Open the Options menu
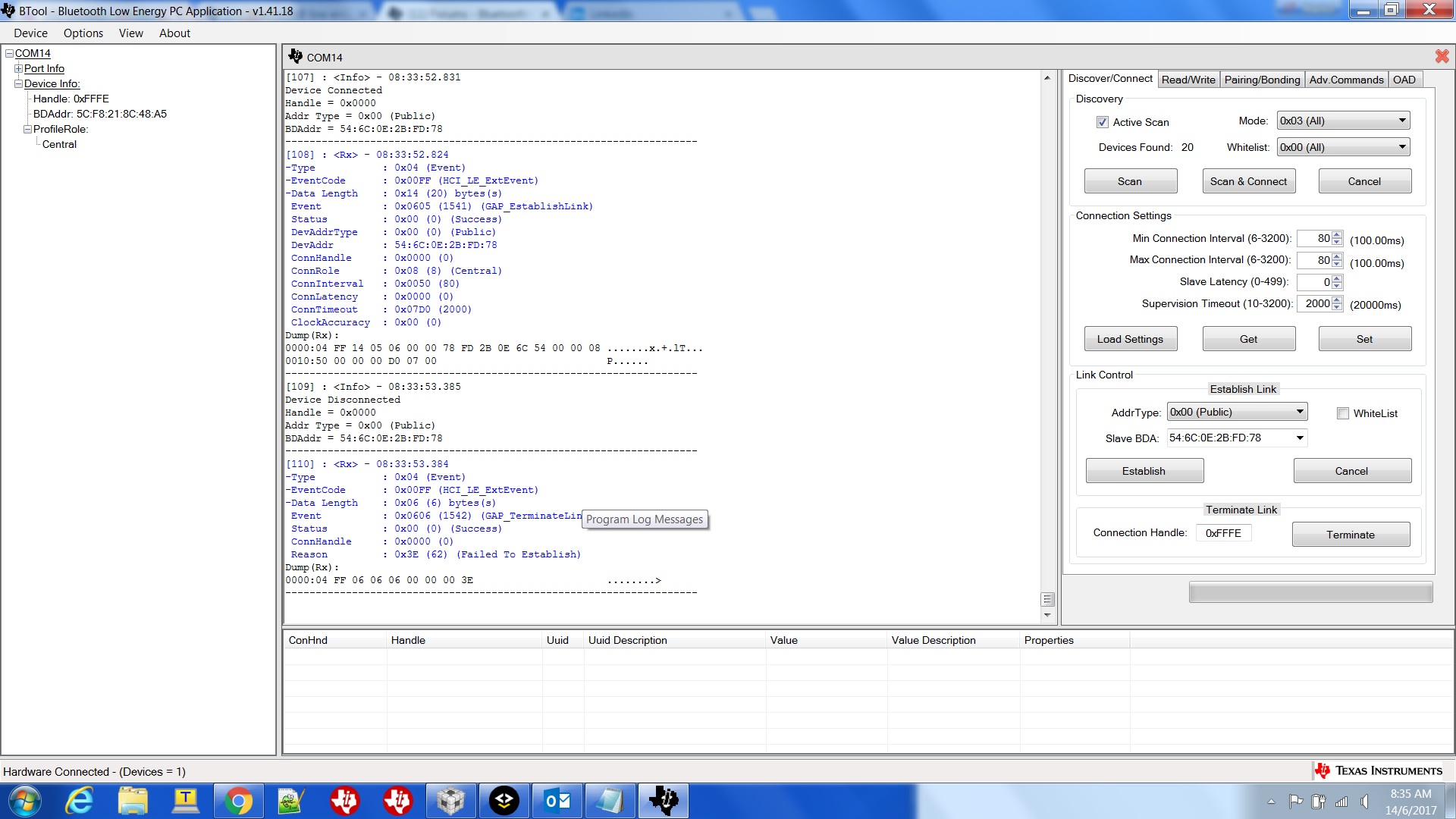The width and height of the screenshot is (1456, 819). (x=83, y=33)
